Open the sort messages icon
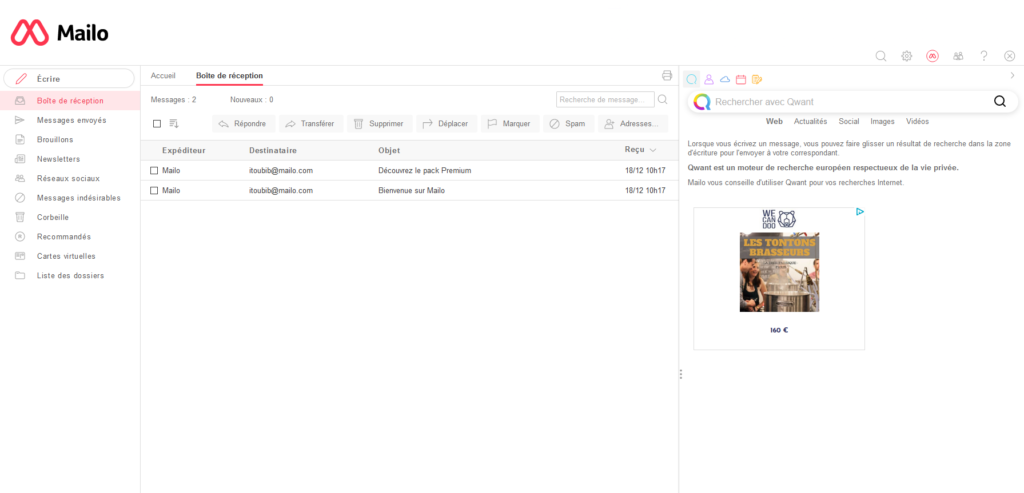1024x493 pixels. [x=174, y=123]
